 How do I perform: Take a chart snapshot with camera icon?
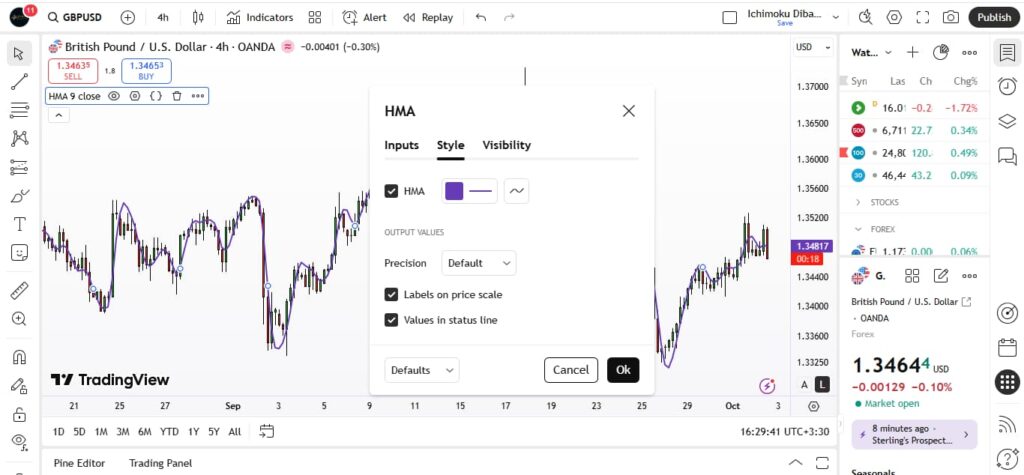click(x=951, y=17)
